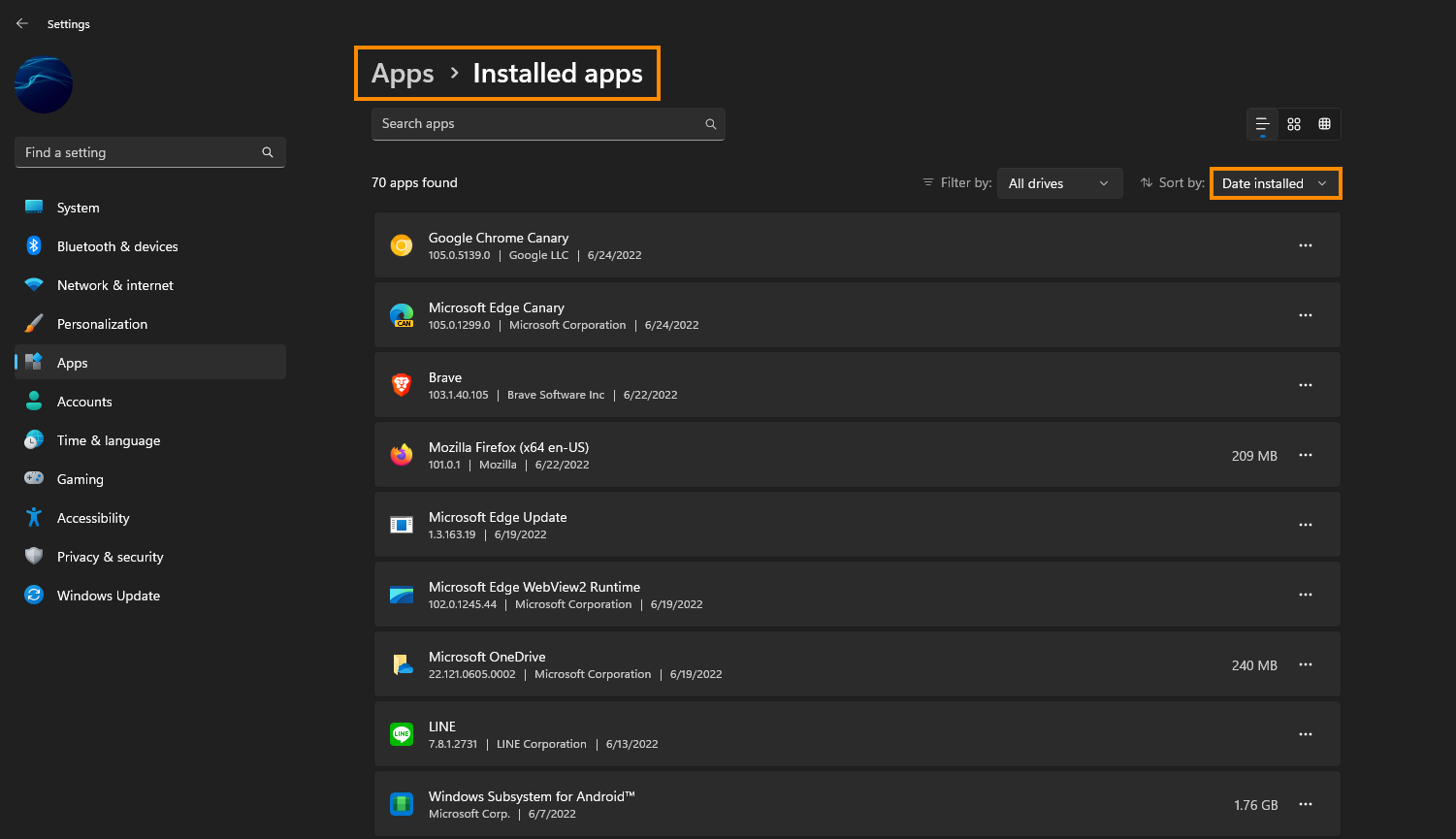Open more options for Google Chrome Canary
Screen dimensions: 1456x839
point(1306,245)
